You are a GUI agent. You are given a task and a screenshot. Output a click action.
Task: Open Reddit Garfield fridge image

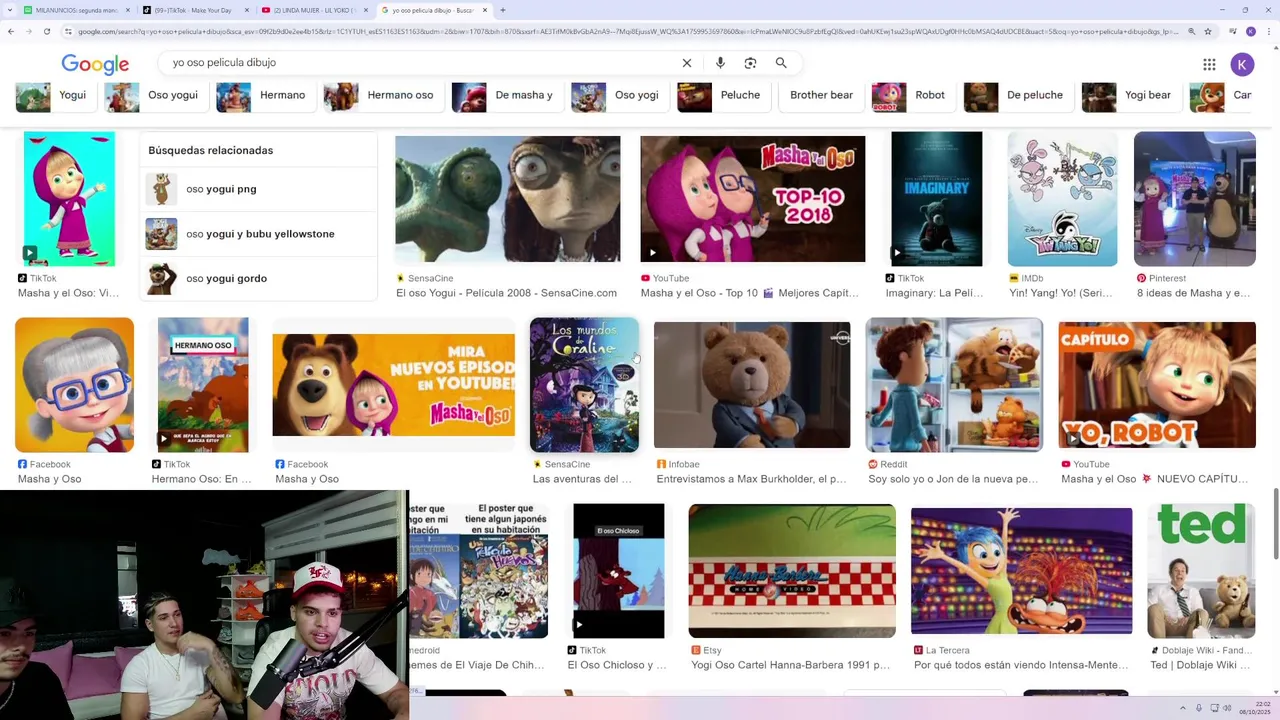pos(954,385)
